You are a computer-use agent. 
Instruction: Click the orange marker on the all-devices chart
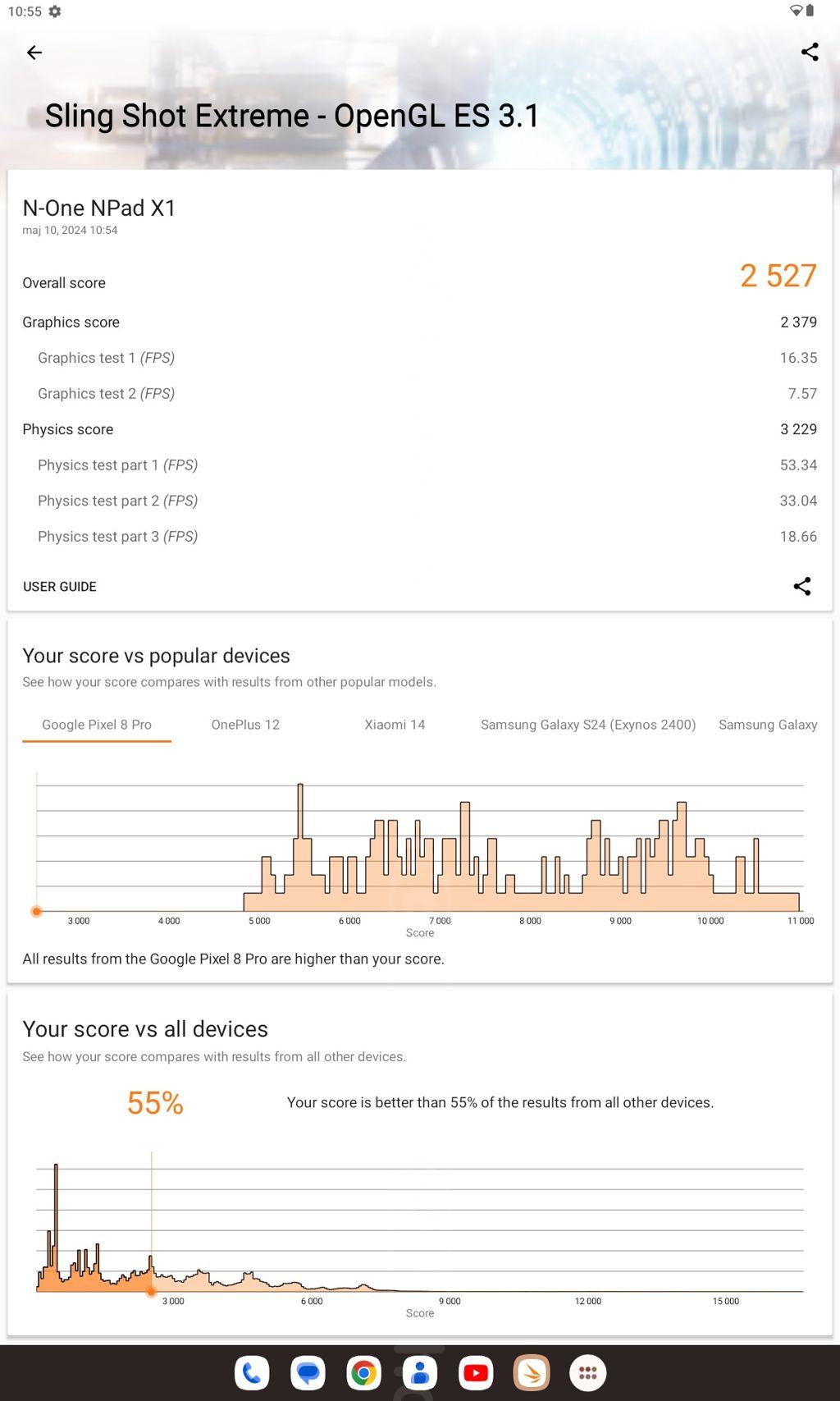pyautogui.click(x=152, y=1292)
